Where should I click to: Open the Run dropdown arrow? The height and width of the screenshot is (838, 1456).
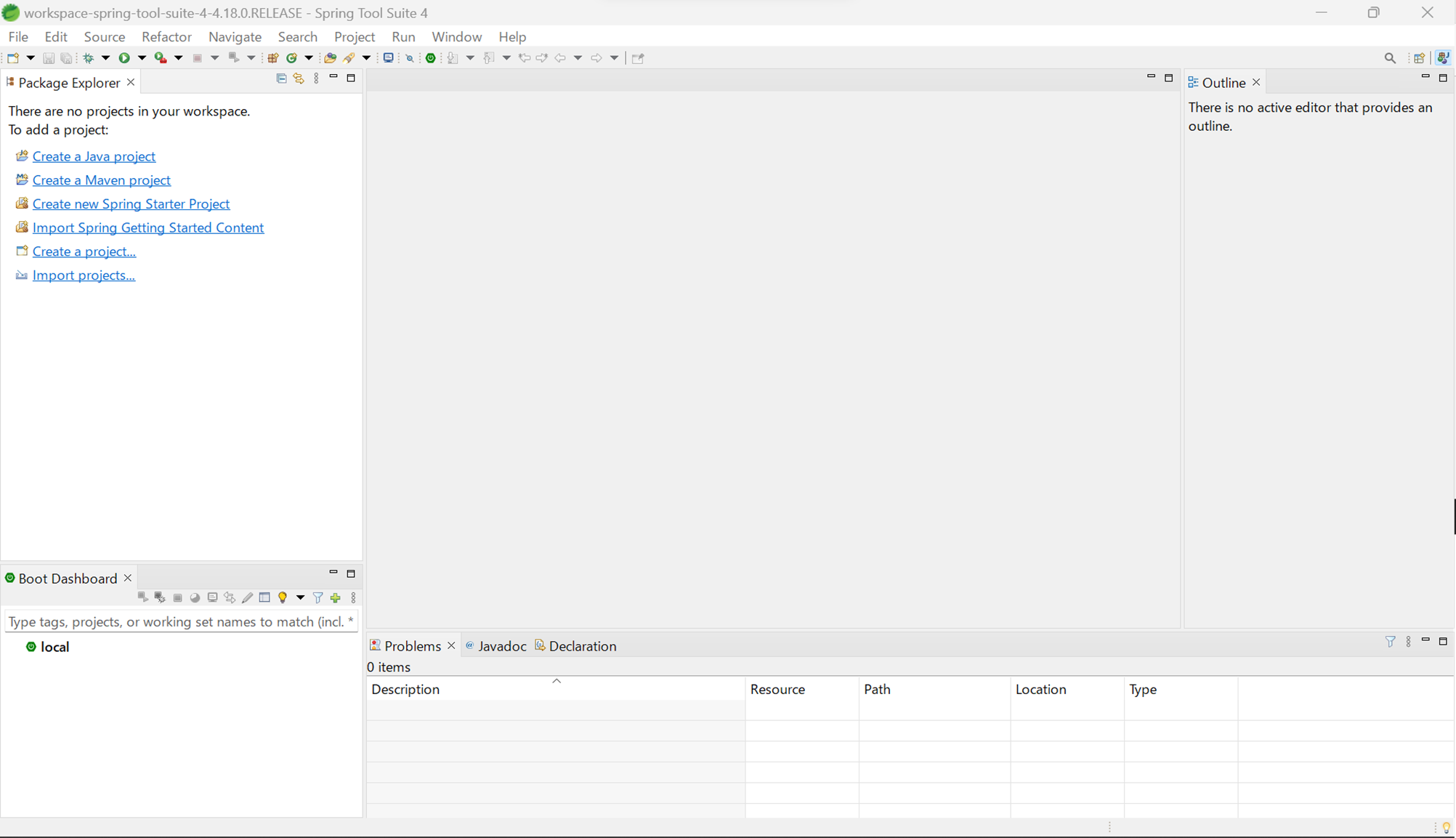tap(142, 58)
